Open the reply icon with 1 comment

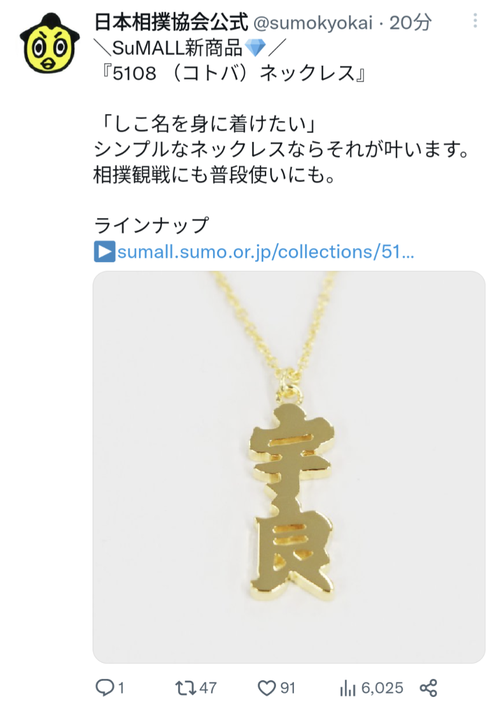click(104, 688)
